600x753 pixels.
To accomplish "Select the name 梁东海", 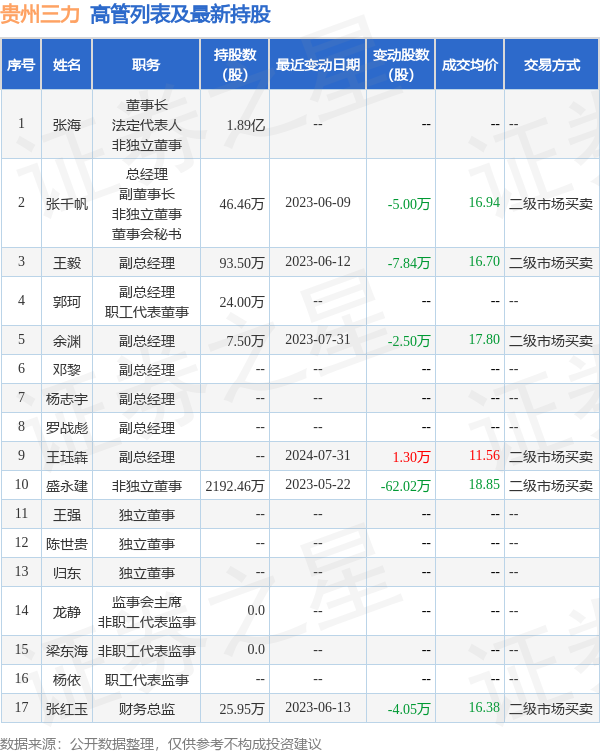I will pos(67,651).
